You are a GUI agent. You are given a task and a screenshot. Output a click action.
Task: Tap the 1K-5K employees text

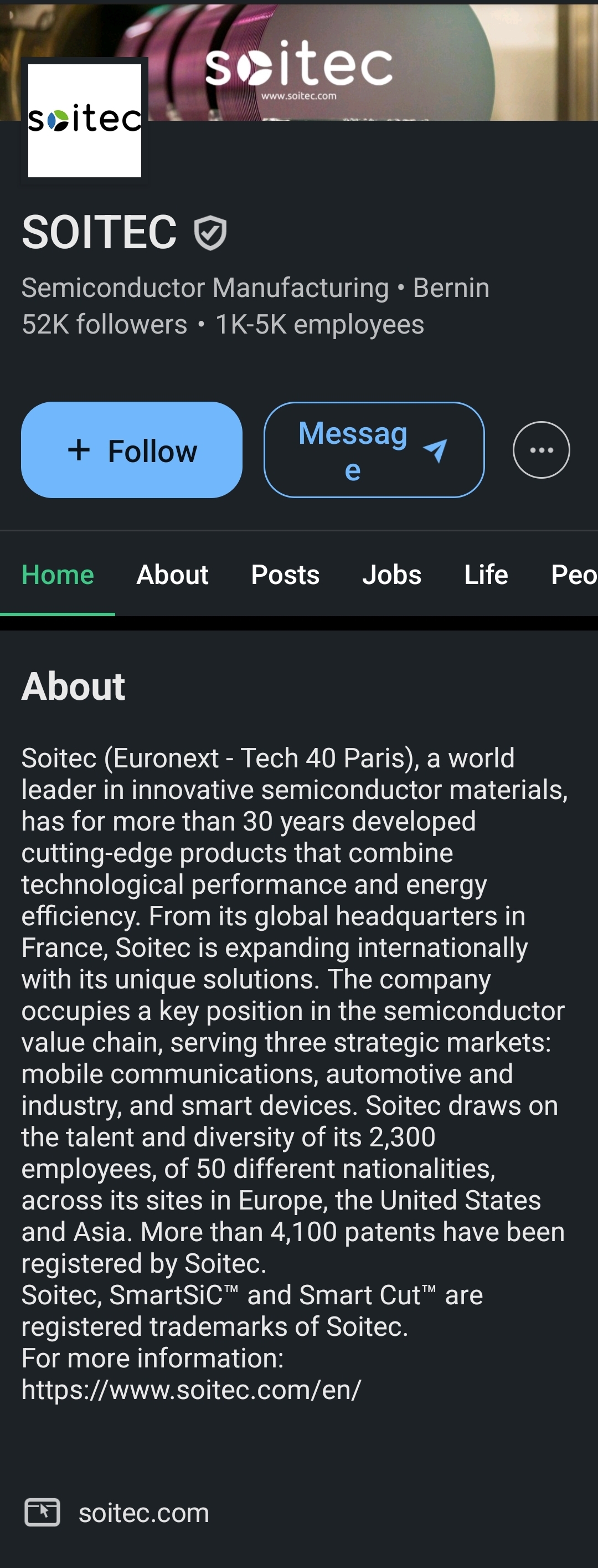(319, 325)
